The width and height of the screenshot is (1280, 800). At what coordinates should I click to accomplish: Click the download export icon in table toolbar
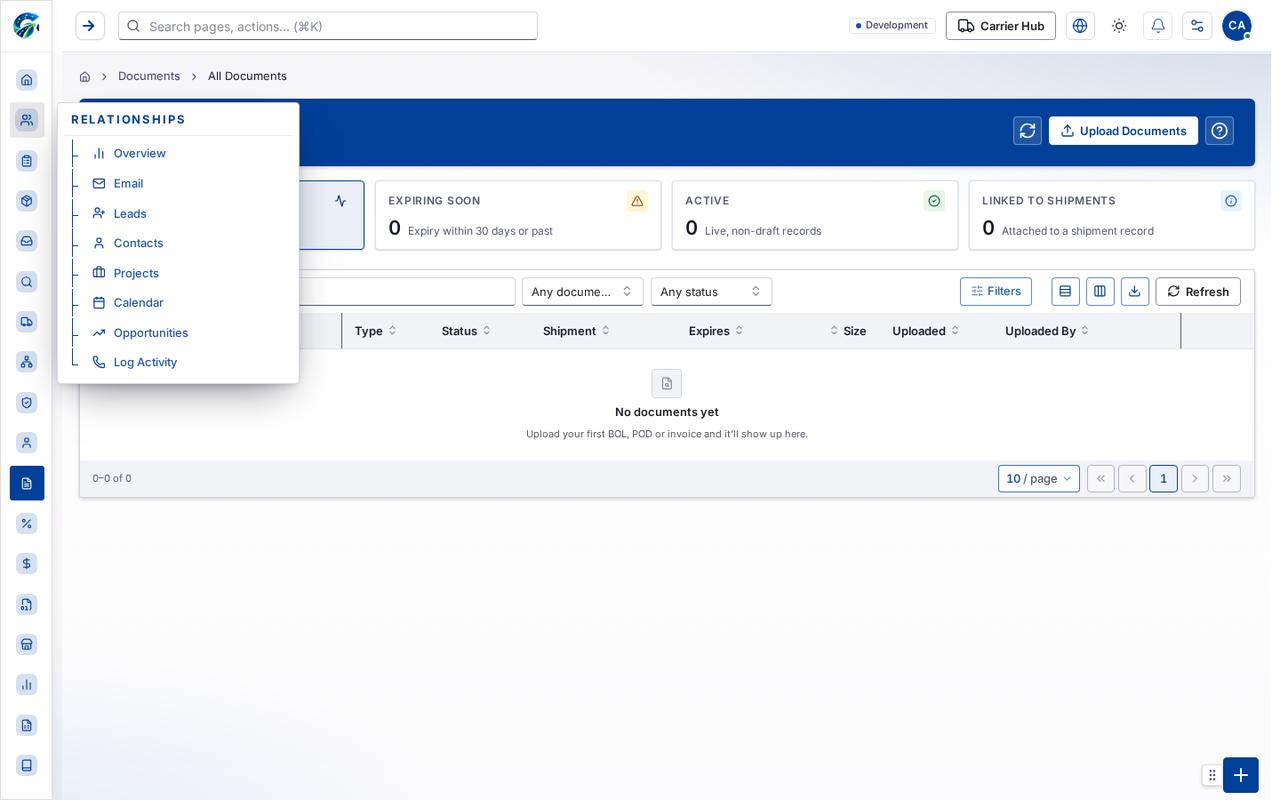(x=1135, y=292)
